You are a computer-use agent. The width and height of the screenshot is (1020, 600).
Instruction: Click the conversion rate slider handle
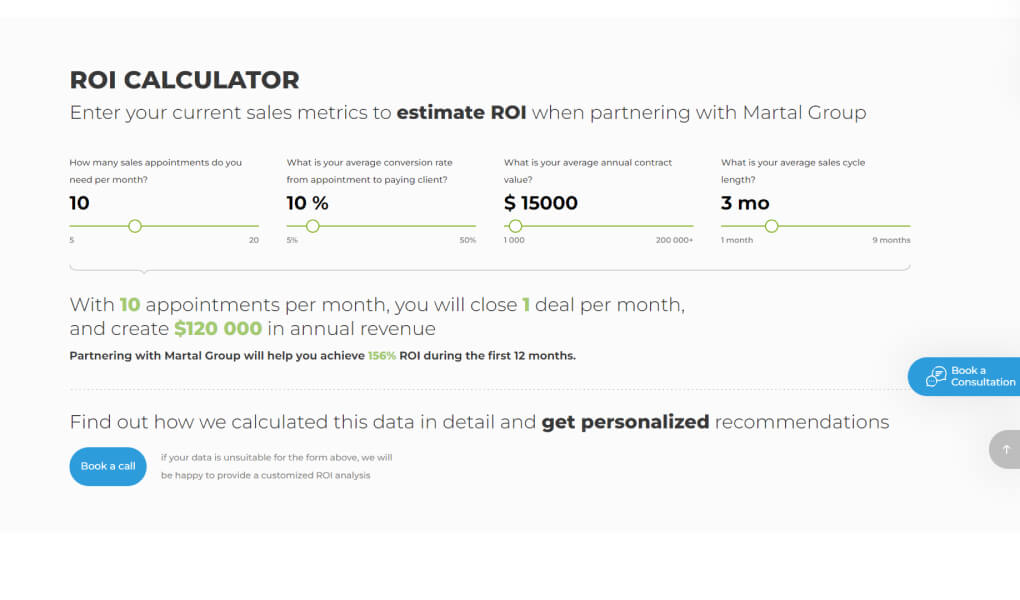[313, 226]
